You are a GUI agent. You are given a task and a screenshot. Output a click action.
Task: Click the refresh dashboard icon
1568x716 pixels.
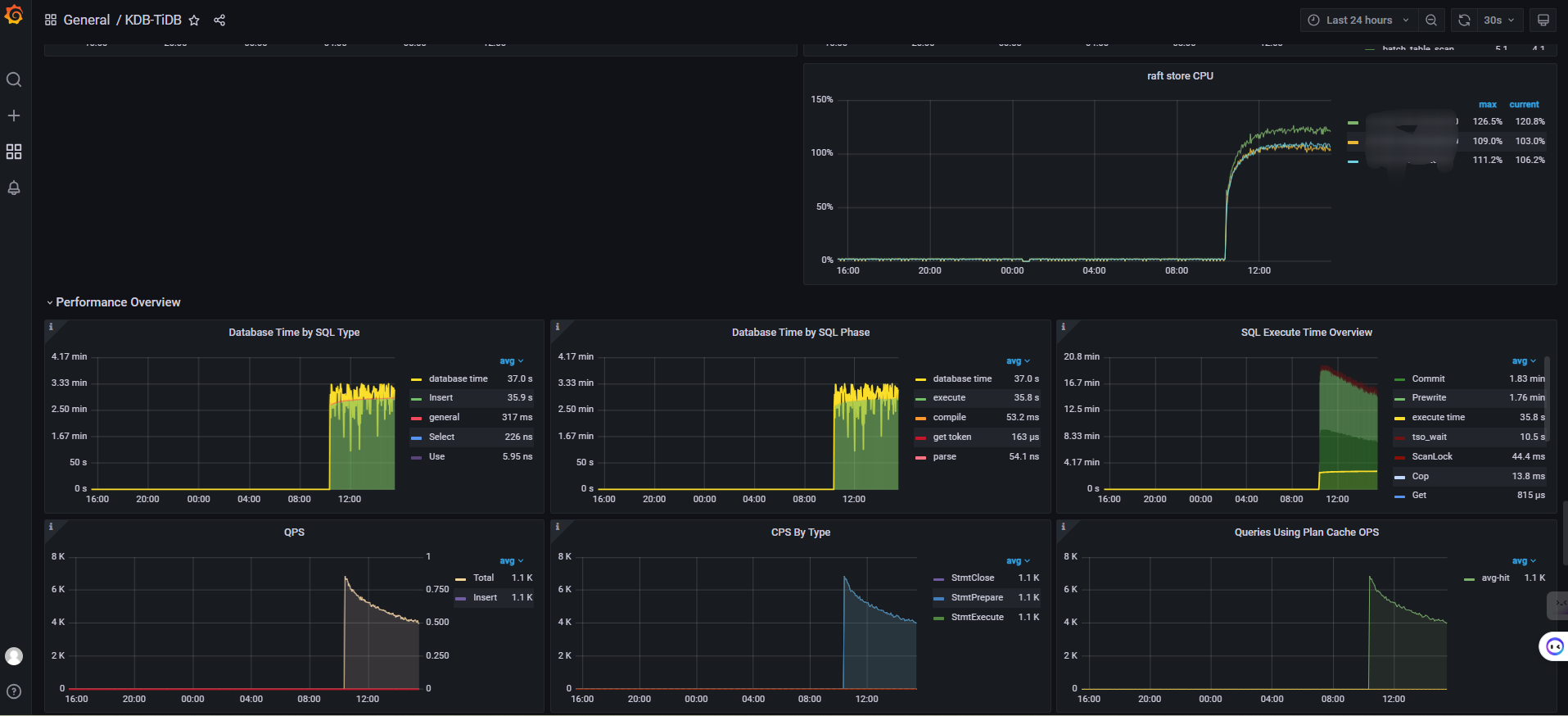(1465, 20)
